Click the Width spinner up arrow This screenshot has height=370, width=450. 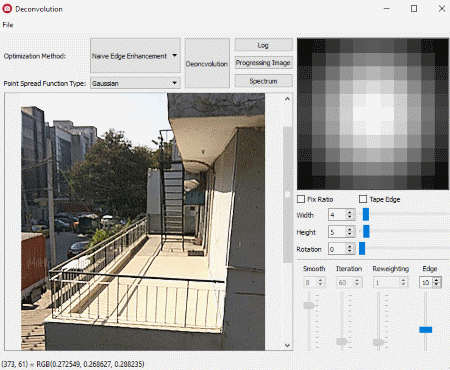[349, 212]
